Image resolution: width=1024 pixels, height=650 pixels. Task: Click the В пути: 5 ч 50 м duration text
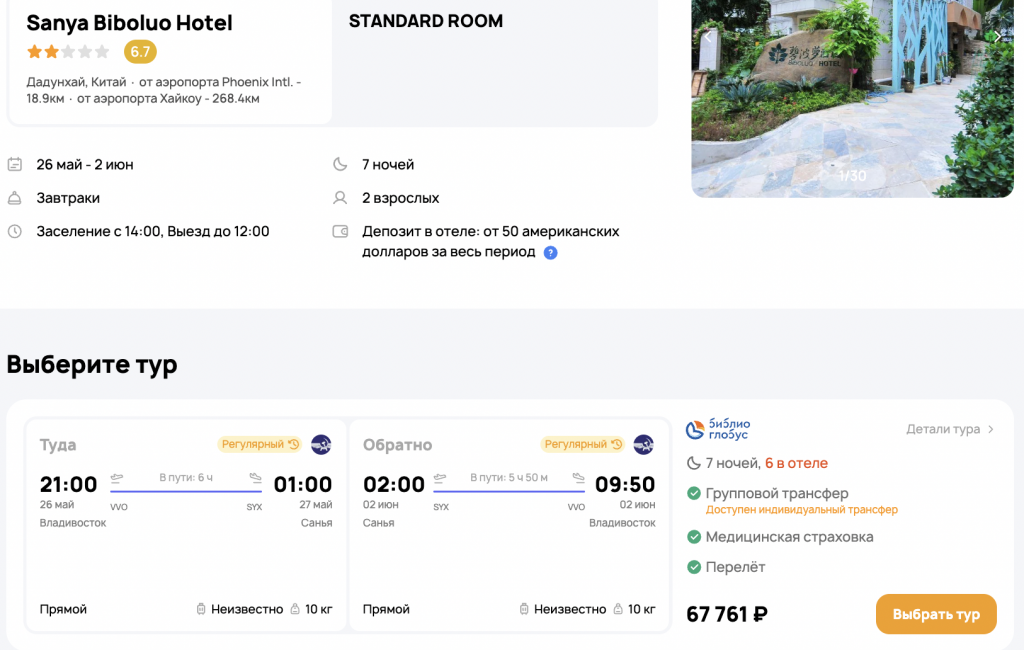click(x=509, y=478)
